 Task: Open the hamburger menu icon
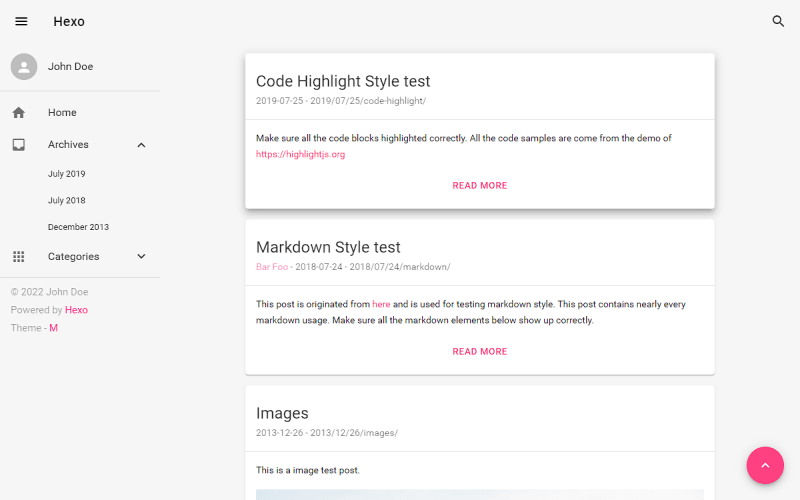click(x=21, y=21)
